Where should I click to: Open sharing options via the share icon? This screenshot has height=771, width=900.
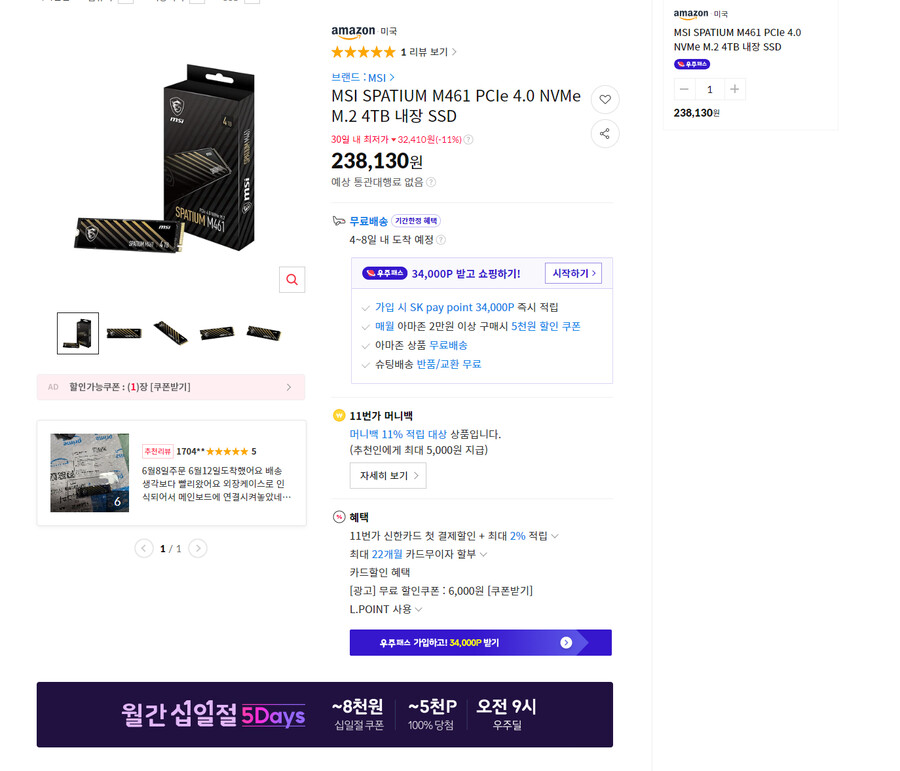605,134
